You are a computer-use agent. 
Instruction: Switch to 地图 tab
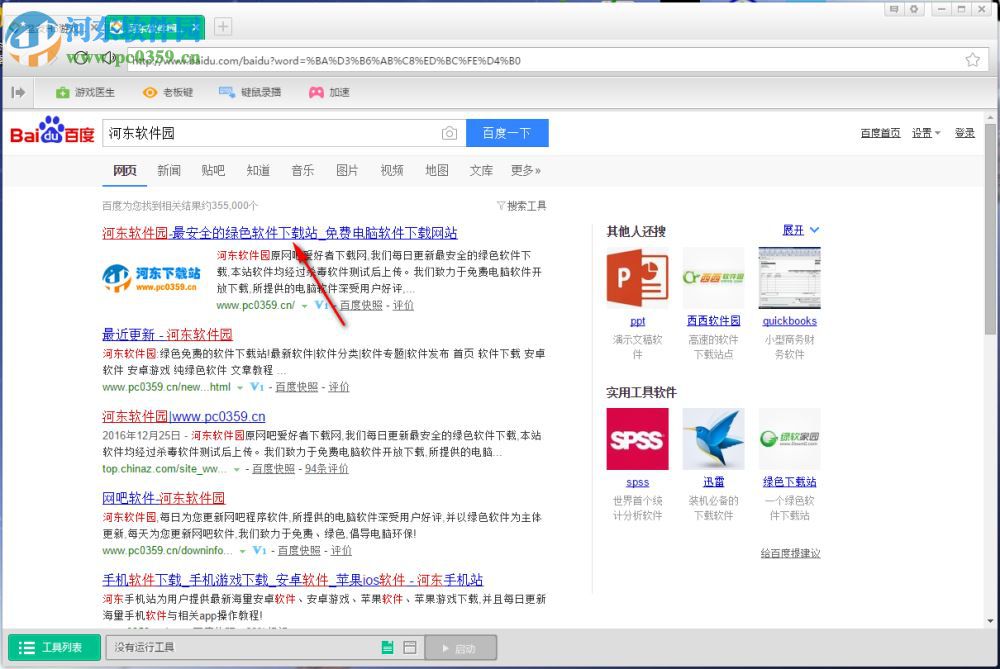[437, 170]
